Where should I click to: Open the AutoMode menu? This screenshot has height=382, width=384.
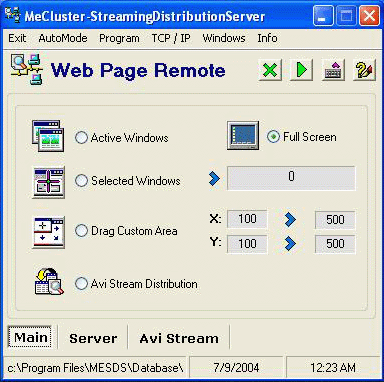[x=63, y=38]
